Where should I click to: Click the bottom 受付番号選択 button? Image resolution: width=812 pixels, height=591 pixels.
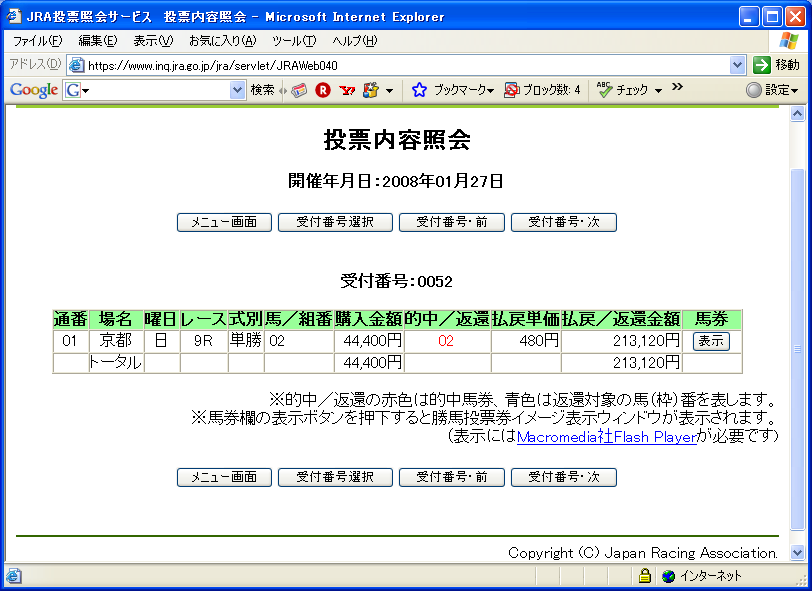335,477
